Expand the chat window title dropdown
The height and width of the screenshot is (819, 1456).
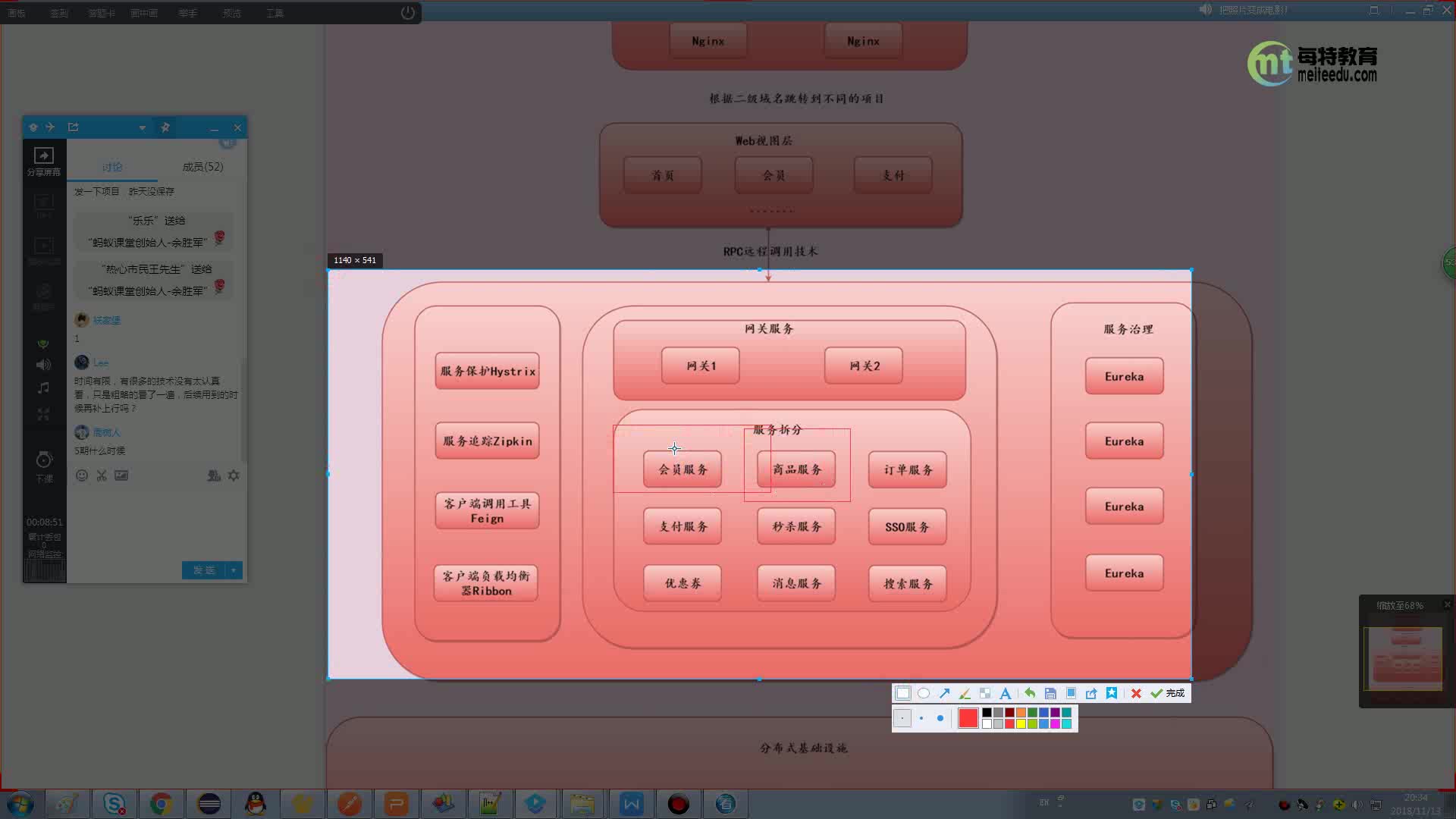[142, 127]
